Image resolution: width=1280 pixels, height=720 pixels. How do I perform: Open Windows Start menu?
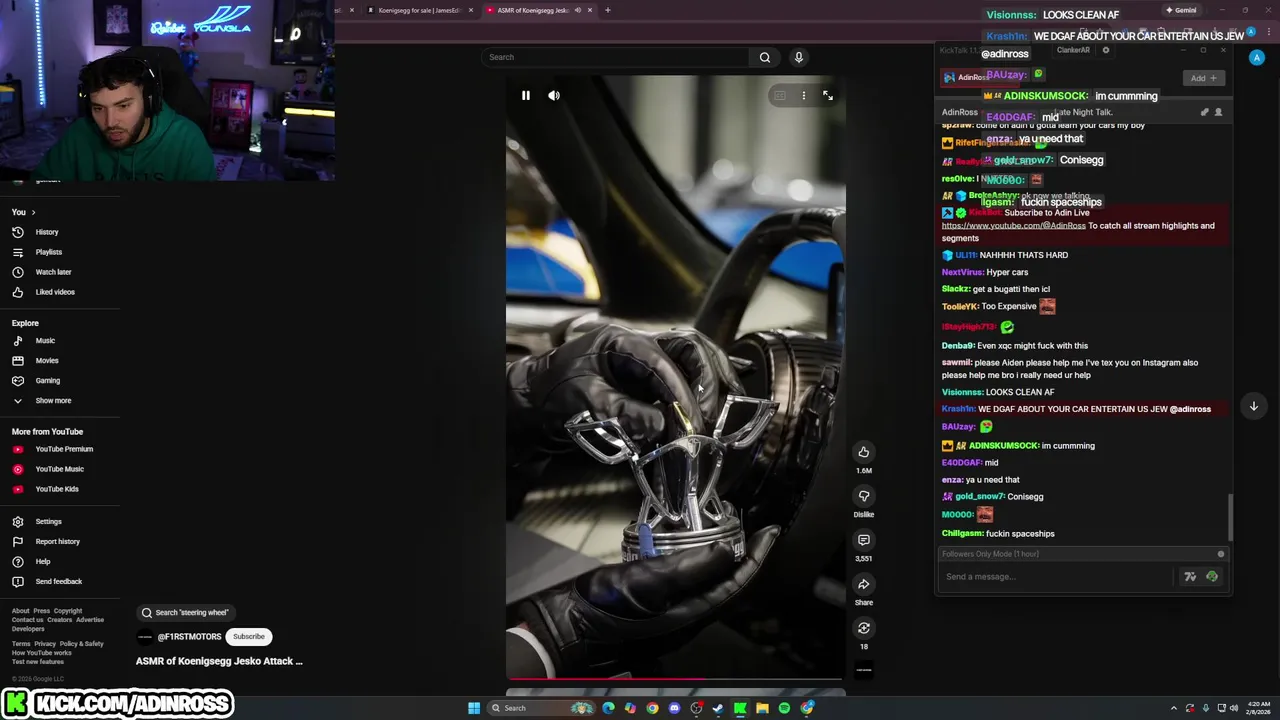(x=474, y=708)
